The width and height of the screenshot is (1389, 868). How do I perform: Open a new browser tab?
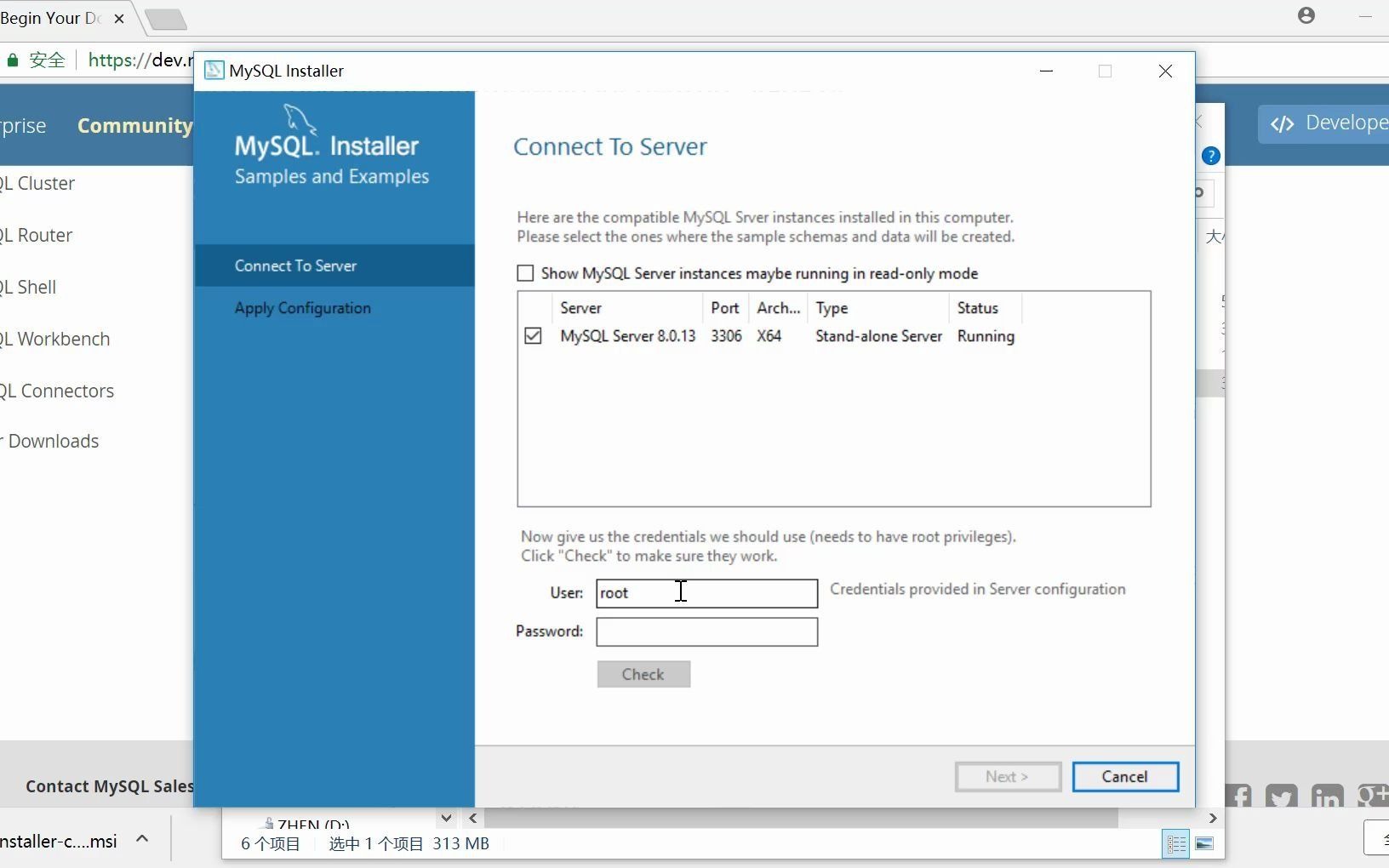coord(165,19)
